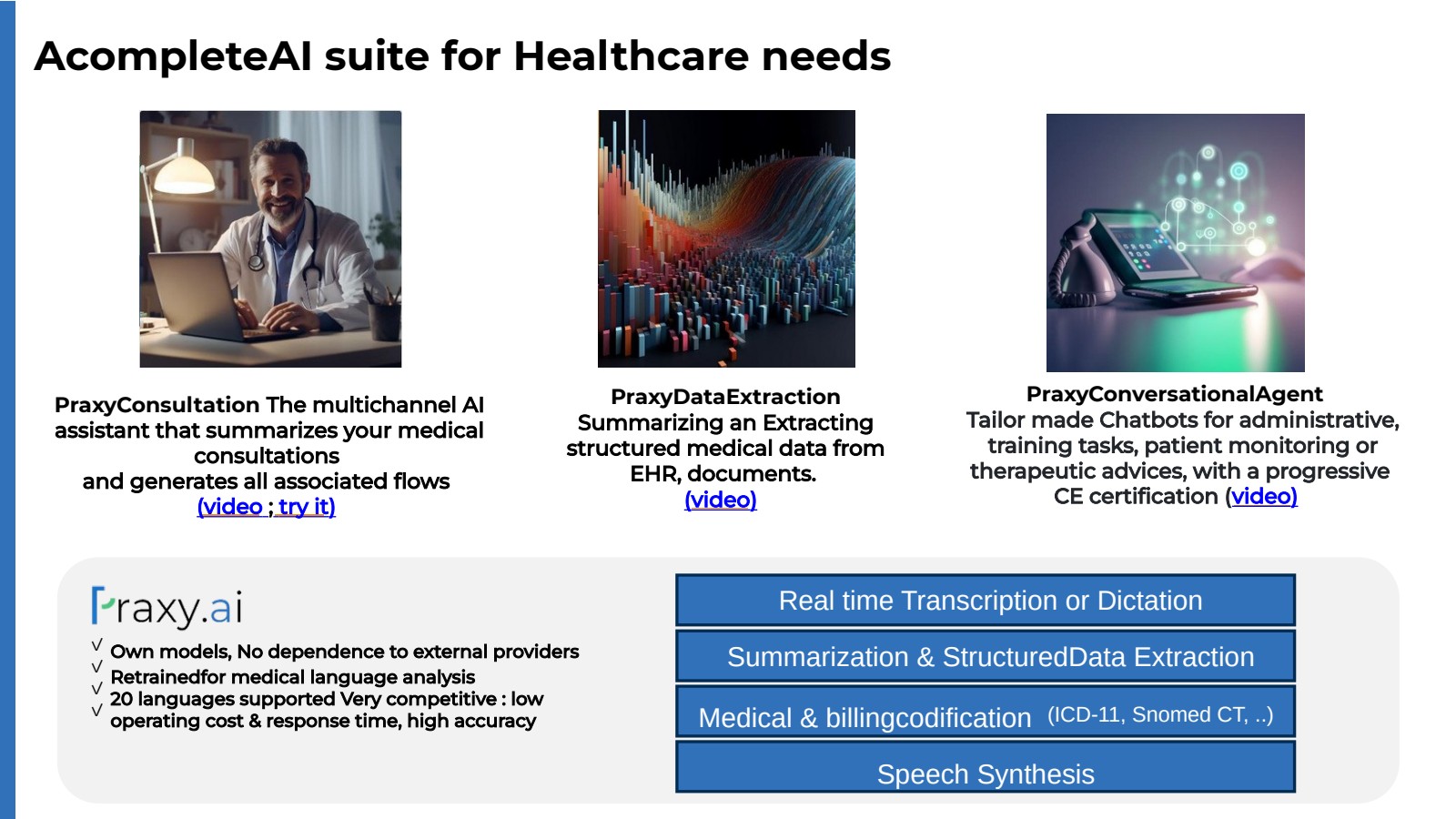
Task: Click the checkmark beside '20 languages supported'
Action: 96,689
